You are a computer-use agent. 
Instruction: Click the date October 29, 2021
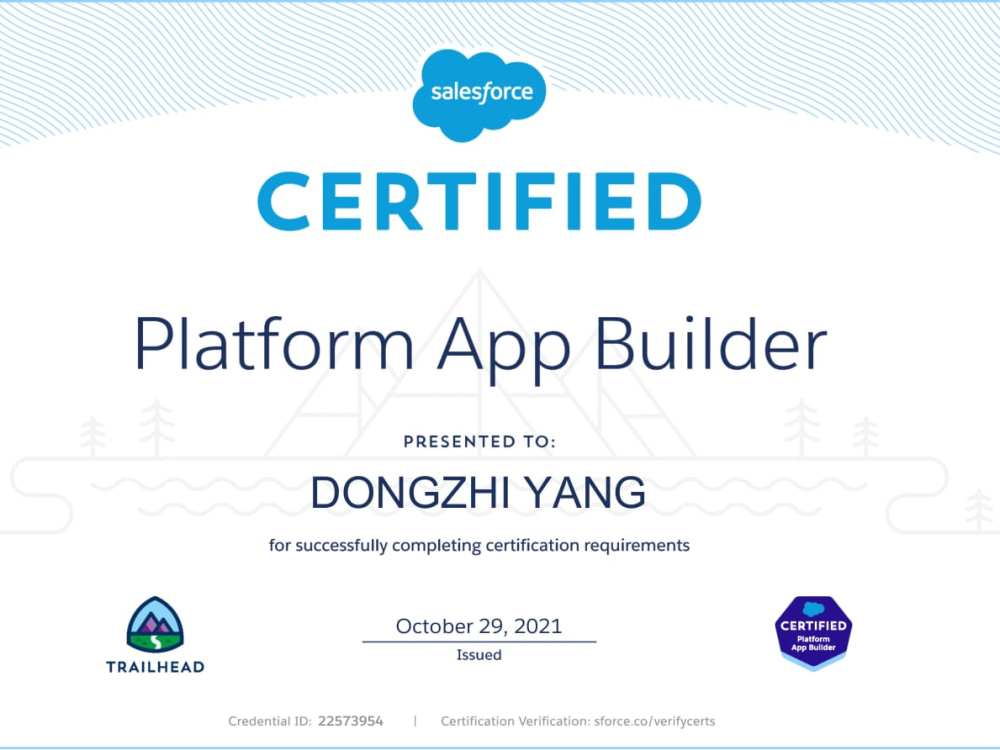click(x=479, y=626)
